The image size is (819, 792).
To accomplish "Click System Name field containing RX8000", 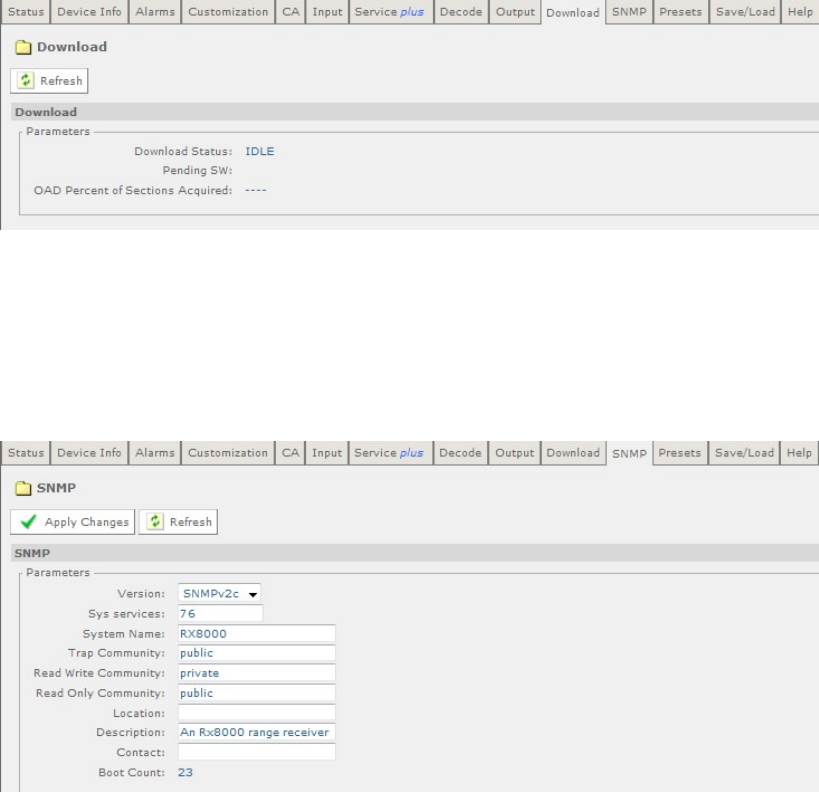I will tap(256, 633).
